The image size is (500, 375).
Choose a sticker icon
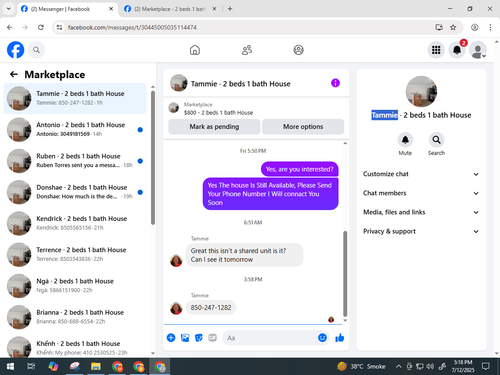click(x=199, y=338)
